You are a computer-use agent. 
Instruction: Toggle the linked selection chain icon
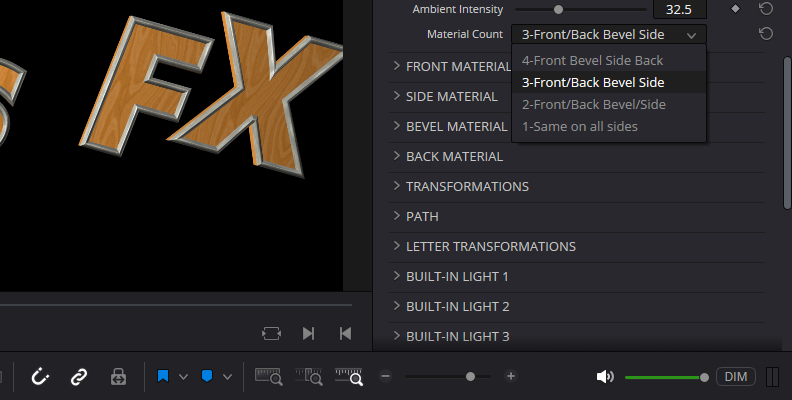pos(78,377)
